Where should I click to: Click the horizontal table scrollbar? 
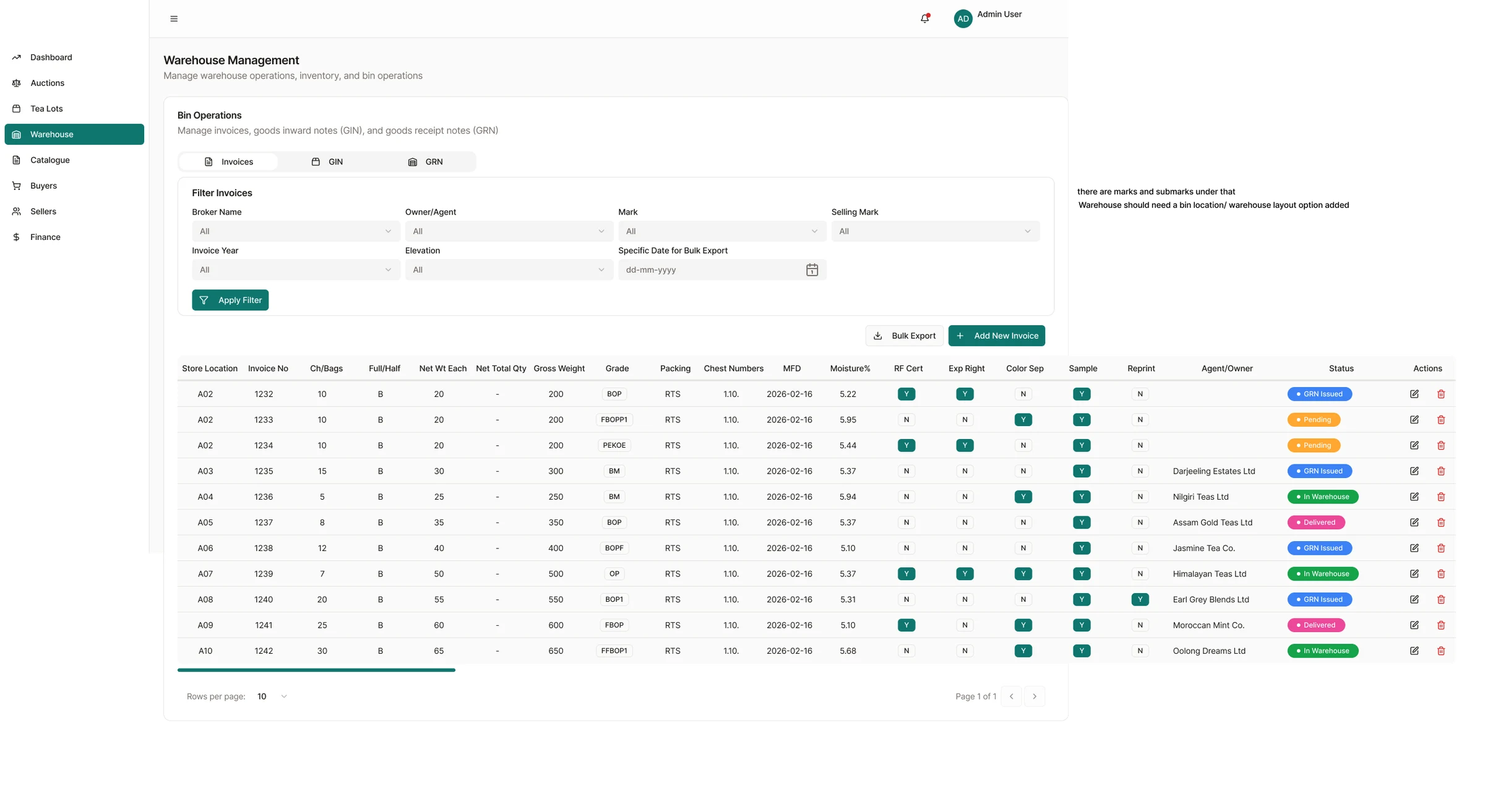(x=316, y=670)
